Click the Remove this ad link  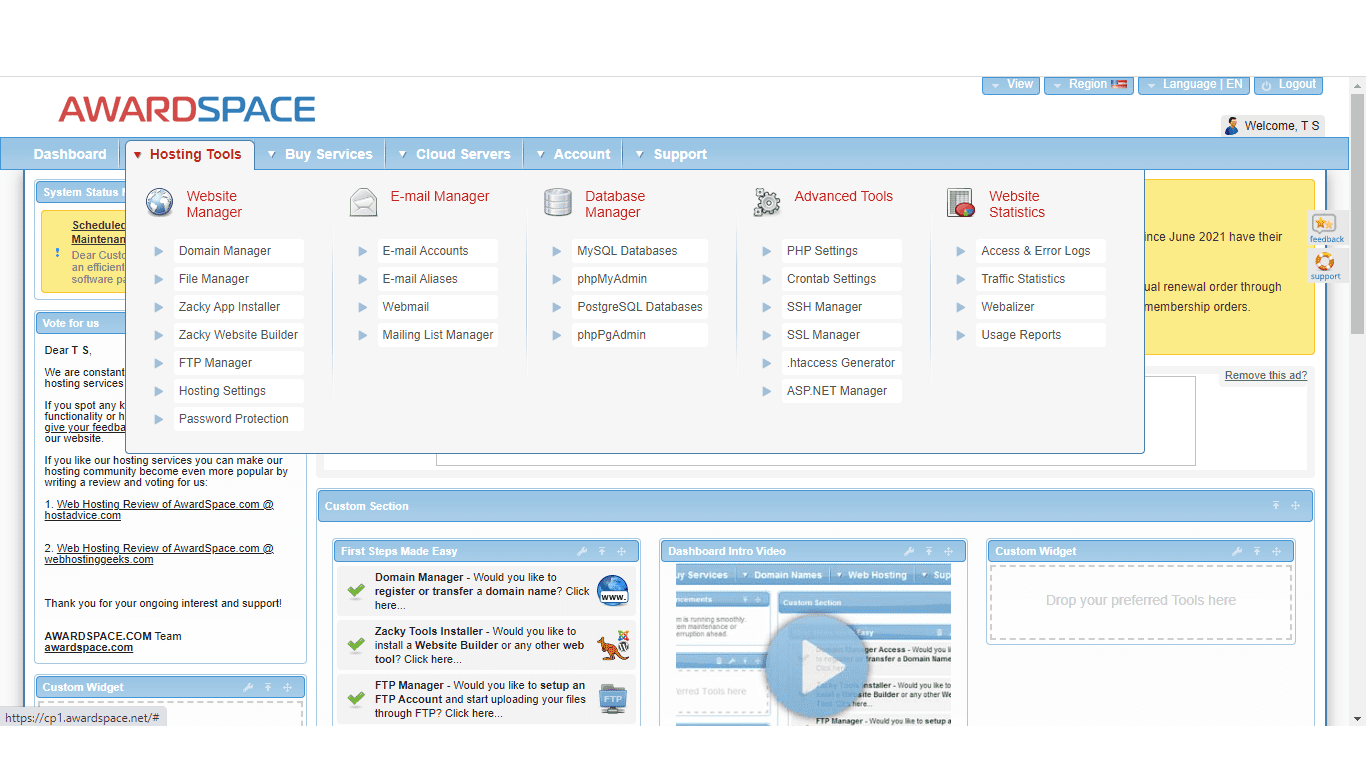tap(1266, 375)
